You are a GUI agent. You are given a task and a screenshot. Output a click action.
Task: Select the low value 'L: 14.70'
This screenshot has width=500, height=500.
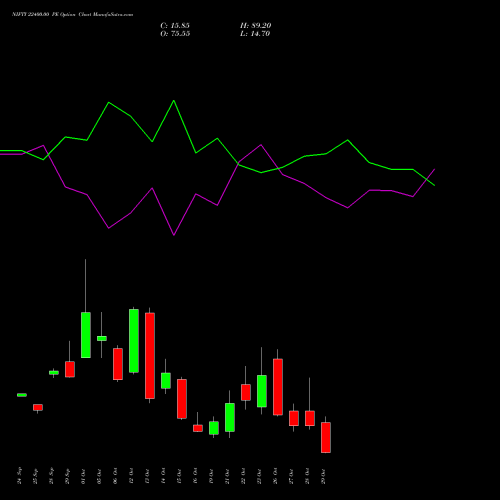point(255,34)
